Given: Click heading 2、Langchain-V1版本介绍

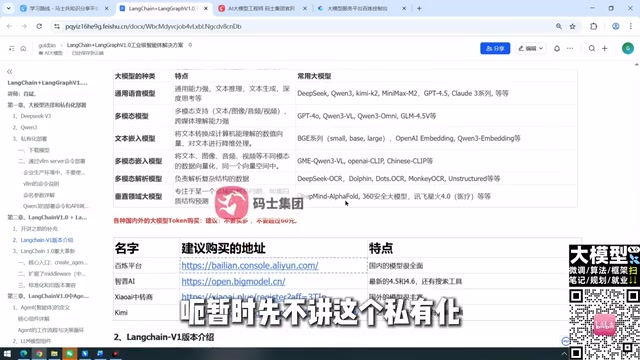Looking at the screenshot, I should point(164,337).
